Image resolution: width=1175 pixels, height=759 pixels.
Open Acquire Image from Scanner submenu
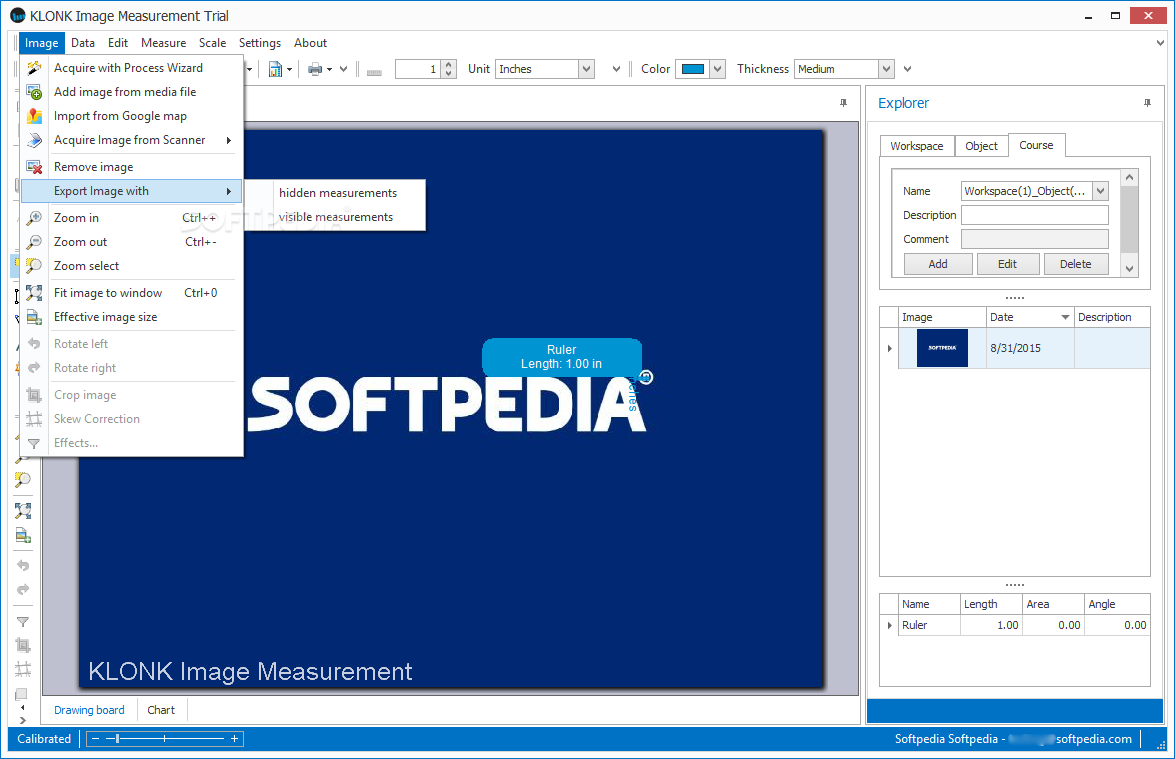pos(131,139)
